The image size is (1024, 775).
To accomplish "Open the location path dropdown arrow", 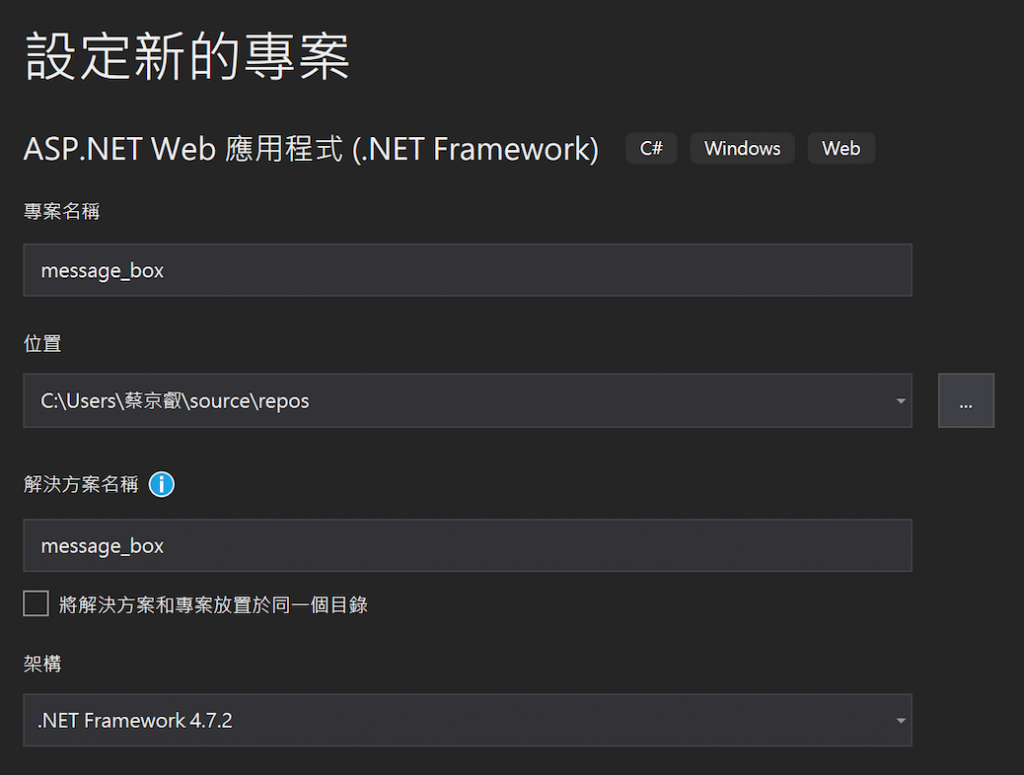I will [x=901, y=401].
